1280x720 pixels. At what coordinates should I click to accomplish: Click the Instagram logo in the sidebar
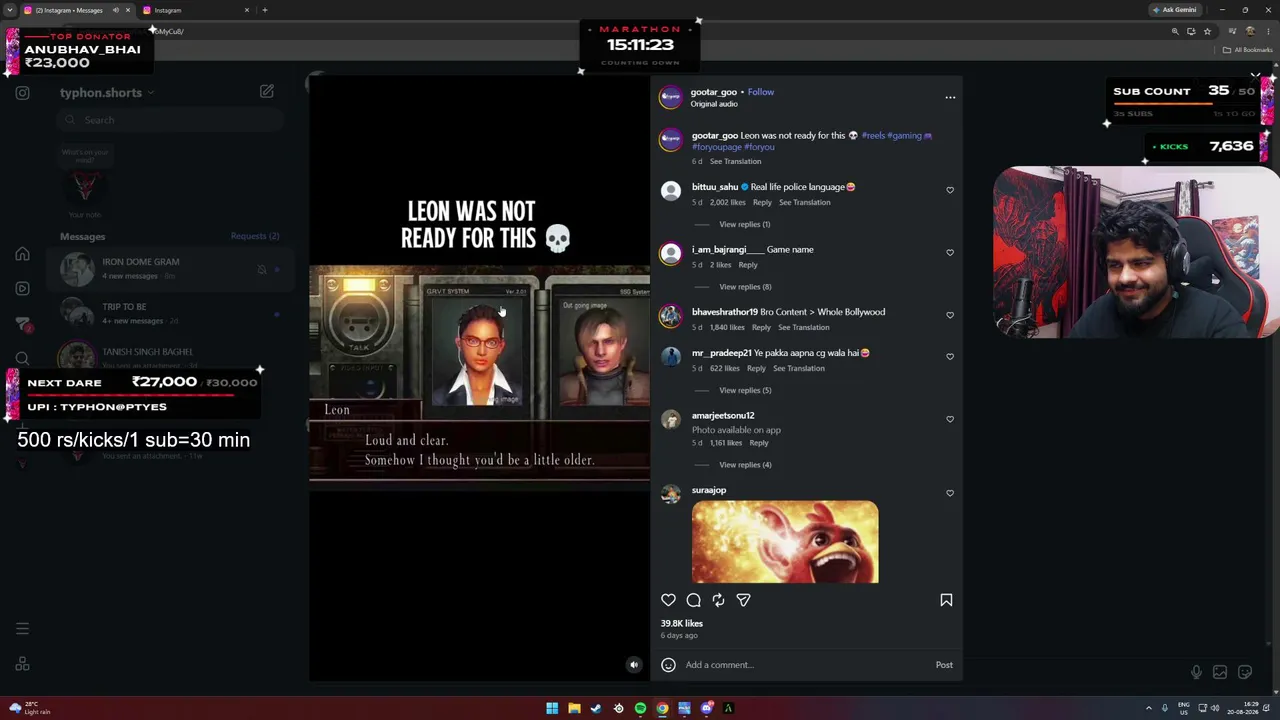point(22,93)
